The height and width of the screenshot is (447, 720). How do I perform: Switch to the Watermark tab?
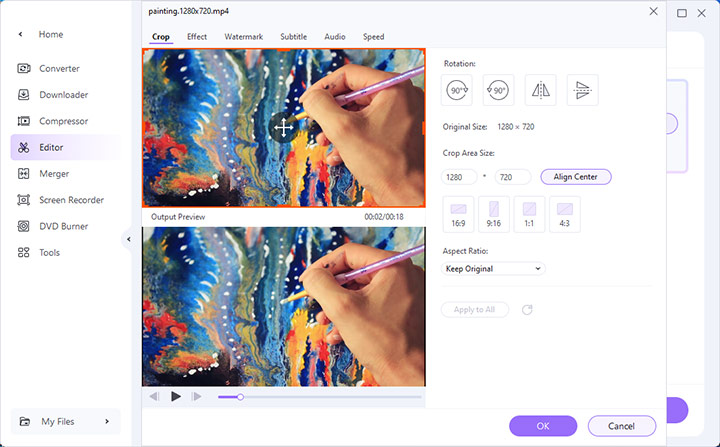click(243, 37)
